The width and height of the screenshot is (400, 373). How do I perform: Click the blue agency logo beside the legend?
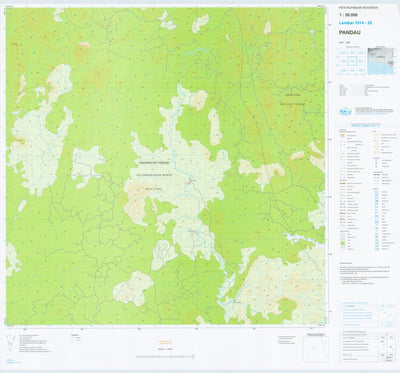pyautogui.click(x=345, y=112)
